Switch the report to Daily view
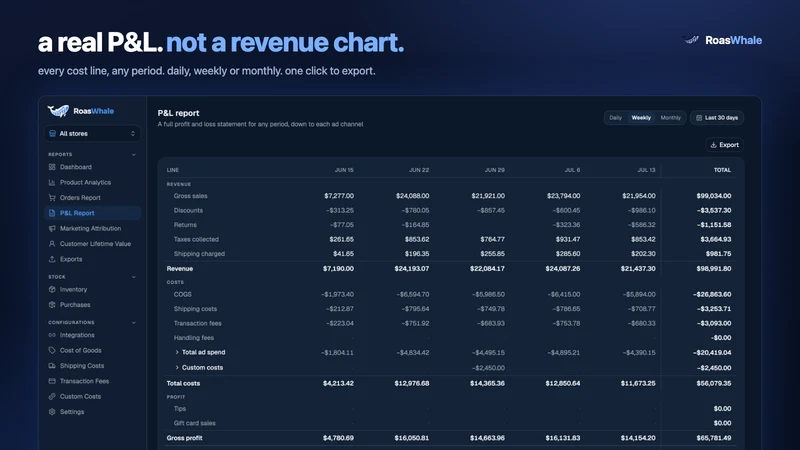Viewport: 800px width, 450px height. click(615, 118)
